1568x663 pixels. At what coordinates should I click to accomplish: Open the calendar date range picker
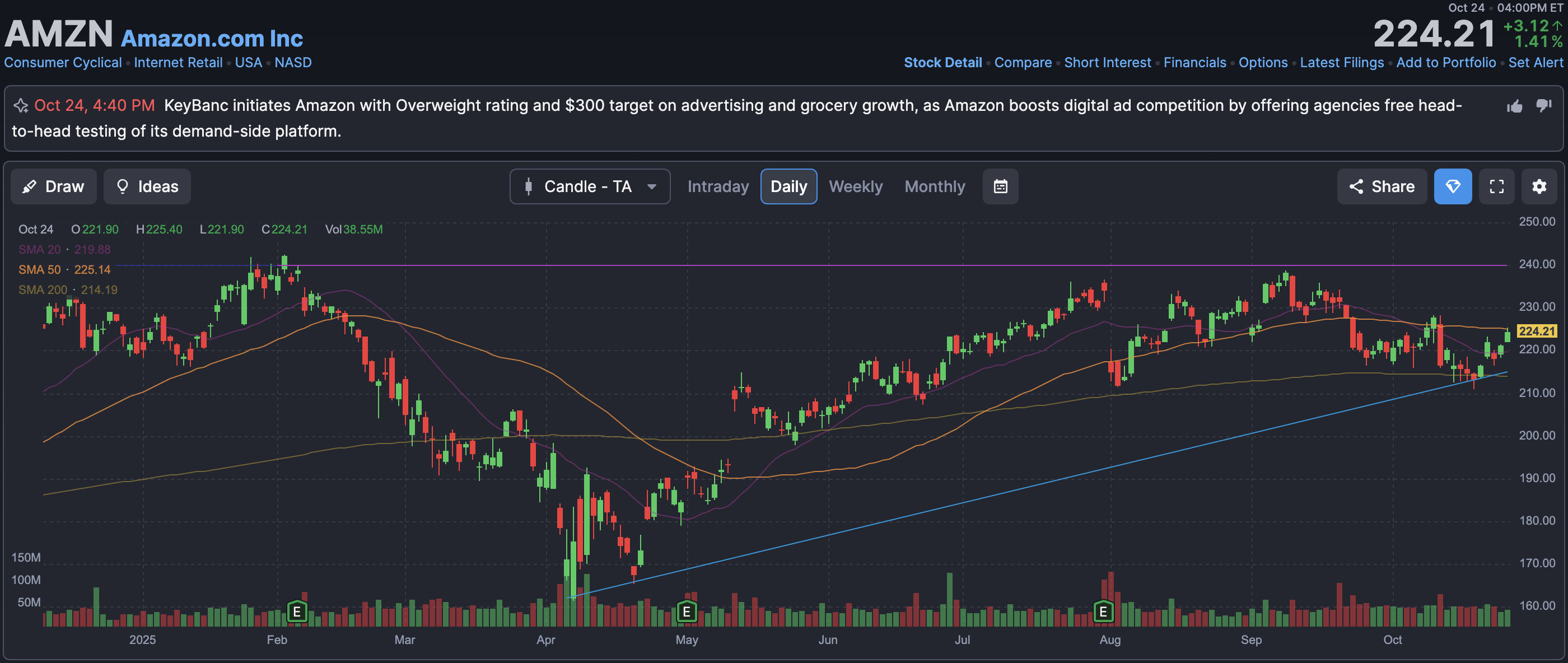pos(1000,186)
